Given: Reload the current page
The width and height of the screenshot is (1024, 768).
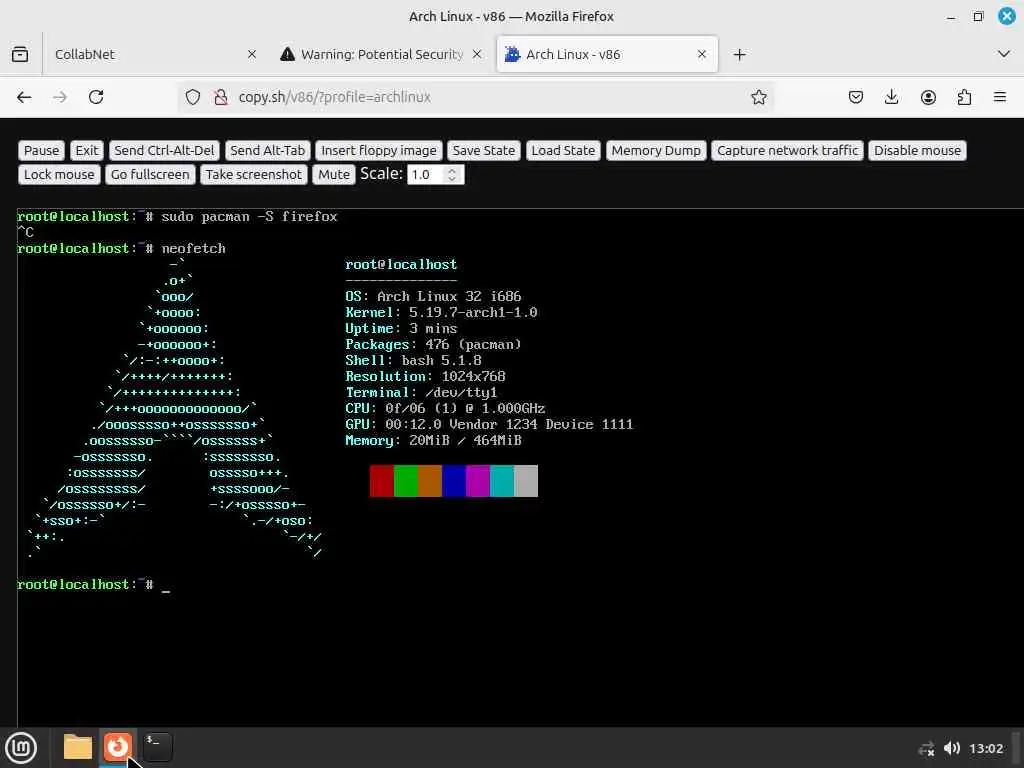Looking at the screenshot, I should pos(96,97).
